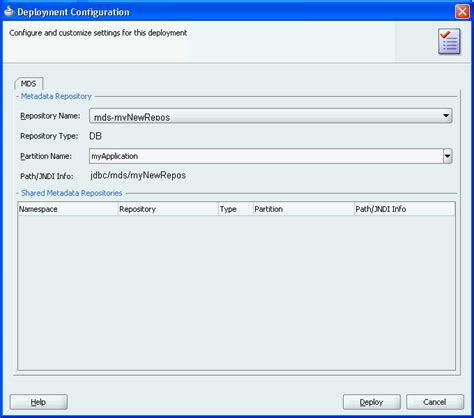Open Help for this dialog

pyautogui.click(x=39, y=402)
